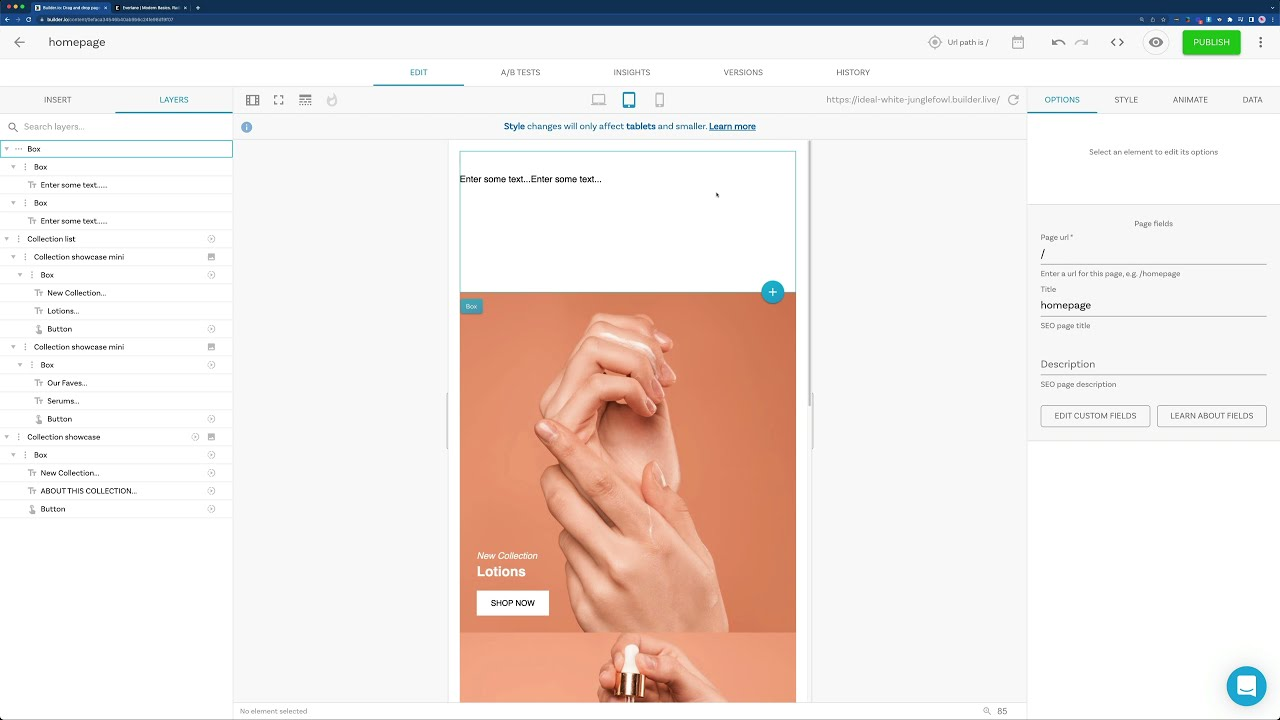The image size is (1280, 720).
Task: Switch to the INSERT panel tab
Action: (x=58, y=100)
